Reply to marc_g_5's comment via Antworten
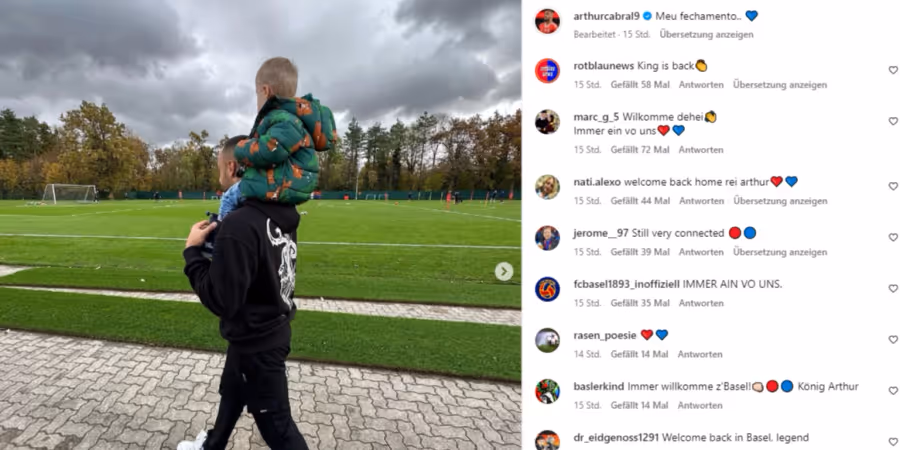Image resolution: width=900 pixels, height=450 pixels. coord(701,150)
